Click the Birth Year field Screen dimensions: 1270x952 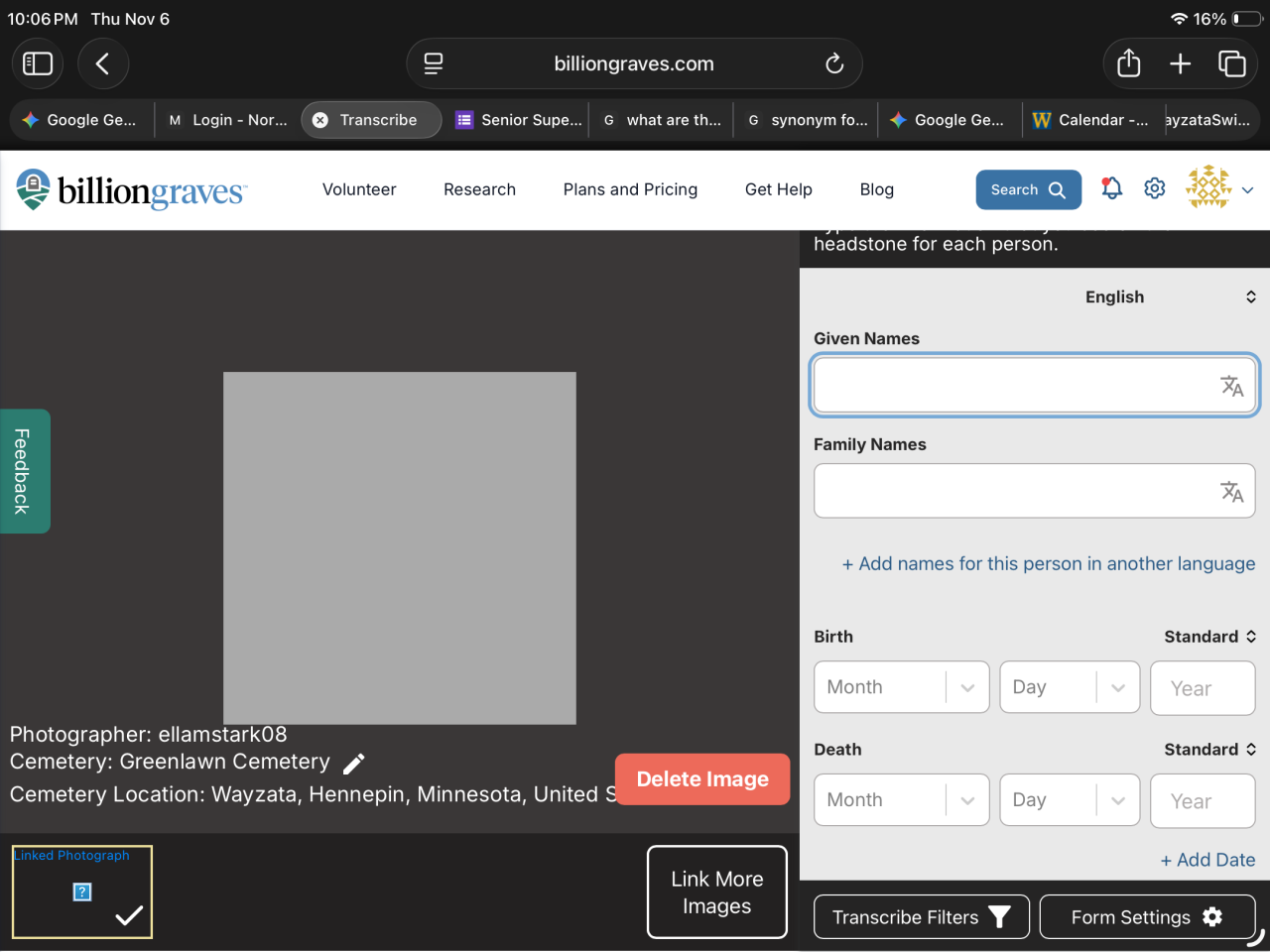(x=1203, y=688)
